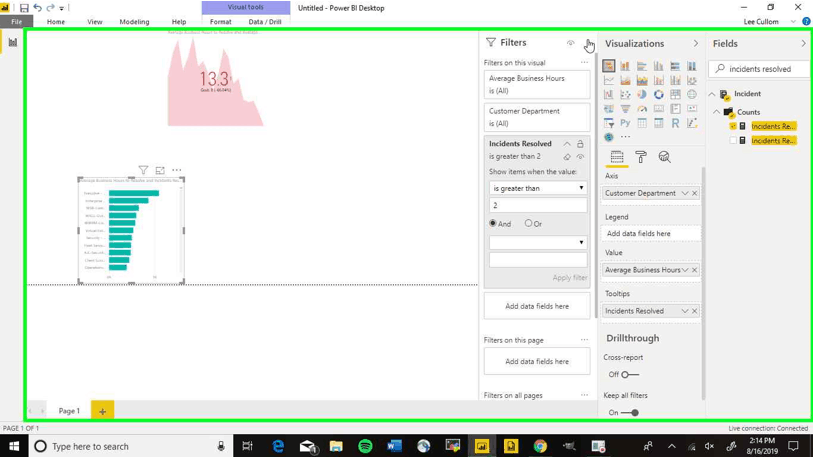815x459 pixels.
Task: Open the Analytics magnifier tab
Action: pyautogui.click(x=664, y=157)
